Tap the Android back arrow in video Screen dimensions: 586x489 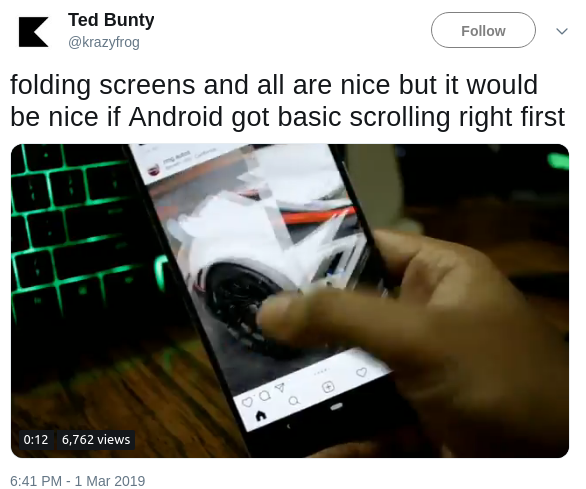click(x=288, y=426)
